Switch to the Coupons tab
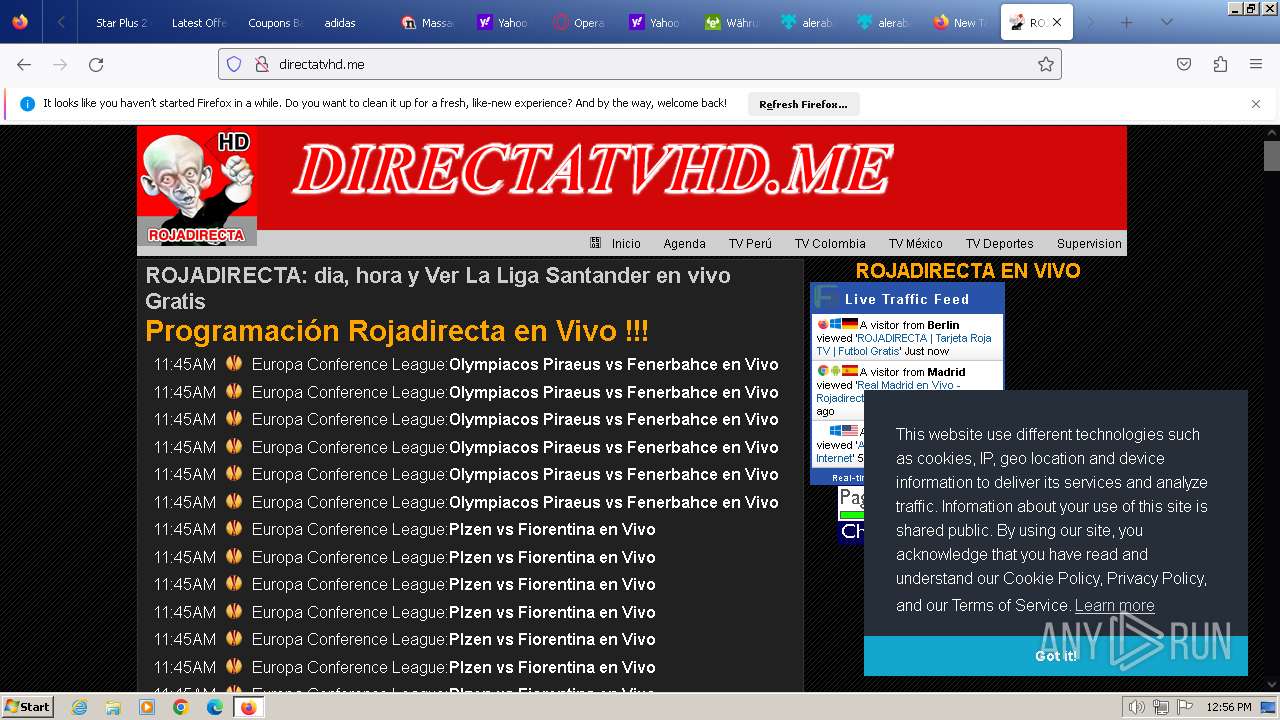 (x=275, y=22)
